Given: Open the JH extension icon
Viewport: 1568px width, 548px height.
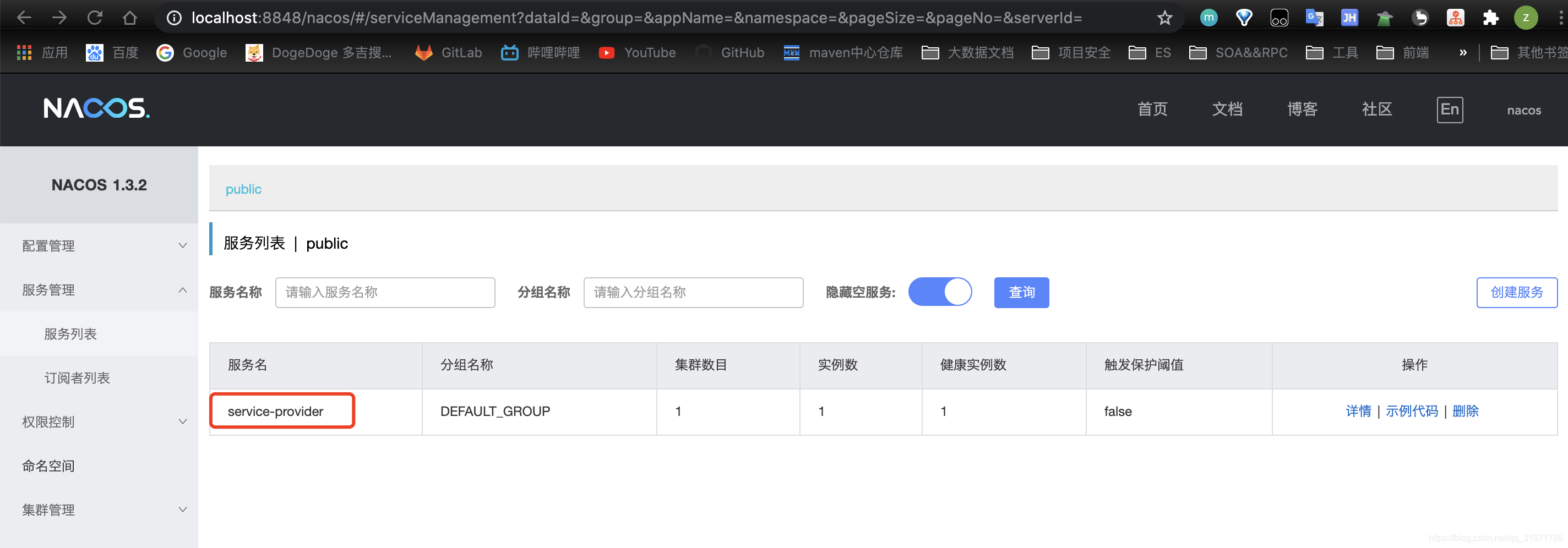Looking at the screenshot, I should point(1349,18).
